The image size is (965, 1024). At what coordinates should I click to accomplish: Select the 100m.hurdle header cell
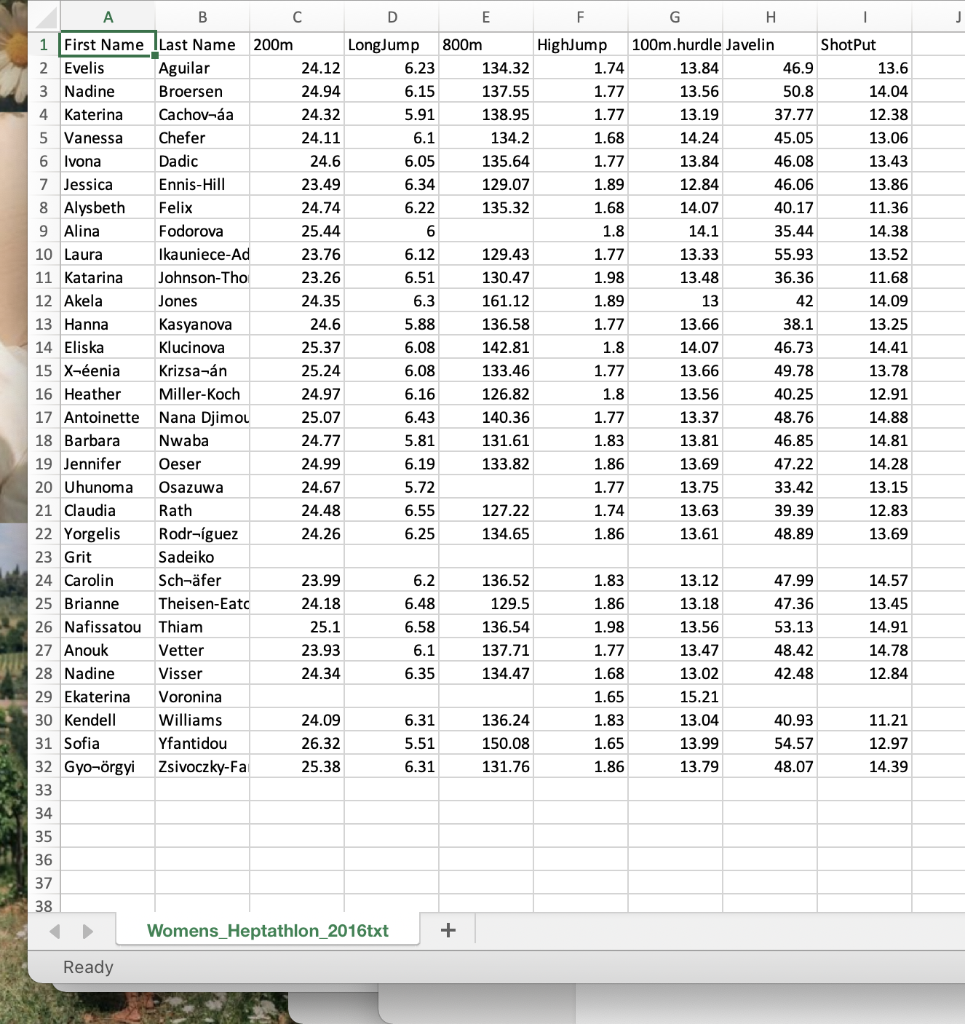click(x=675, y=44)
